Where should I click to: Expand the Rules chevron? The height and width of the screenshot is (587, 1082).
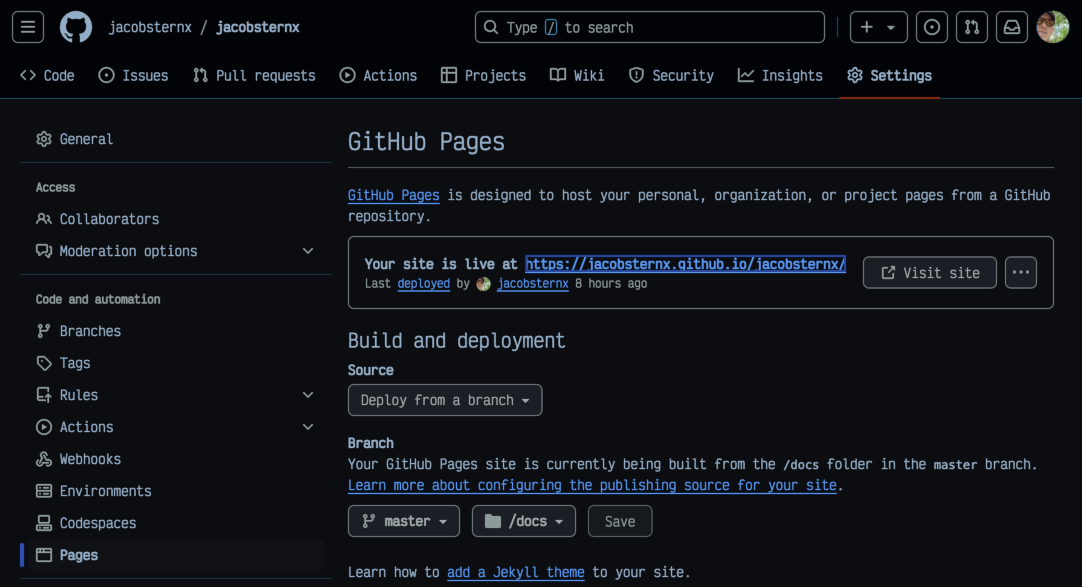pos(308,395)
